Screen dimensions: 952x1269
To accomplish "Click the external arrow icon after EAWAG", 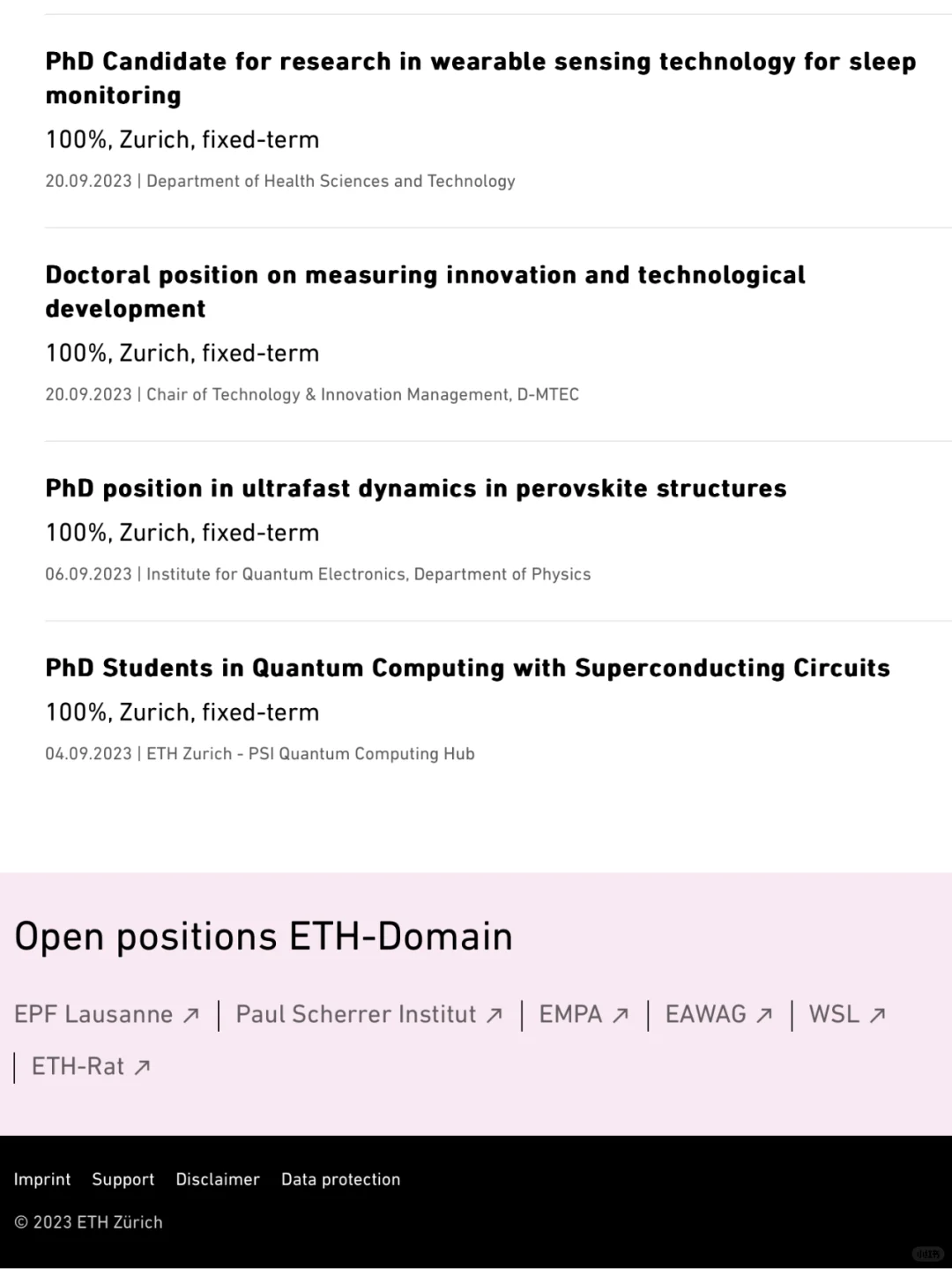I will (x=764, y=1016).
